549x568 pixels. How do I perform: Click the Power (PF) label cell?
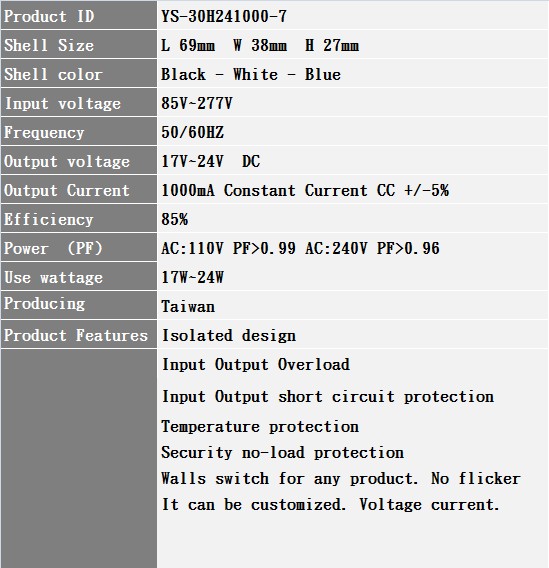point(79,247)
